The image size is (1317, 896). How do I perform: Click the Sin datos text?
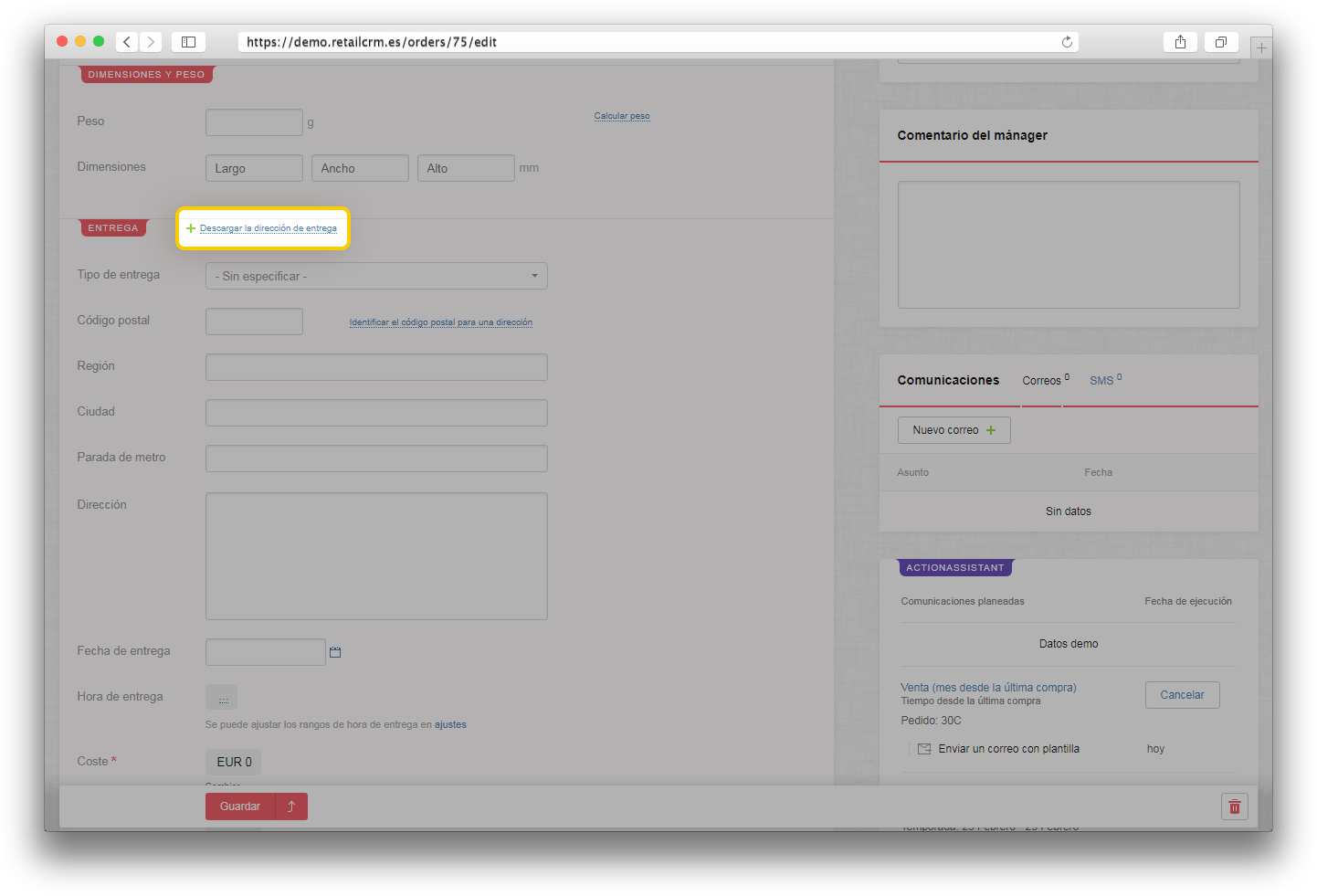[x=1069, y=511]
